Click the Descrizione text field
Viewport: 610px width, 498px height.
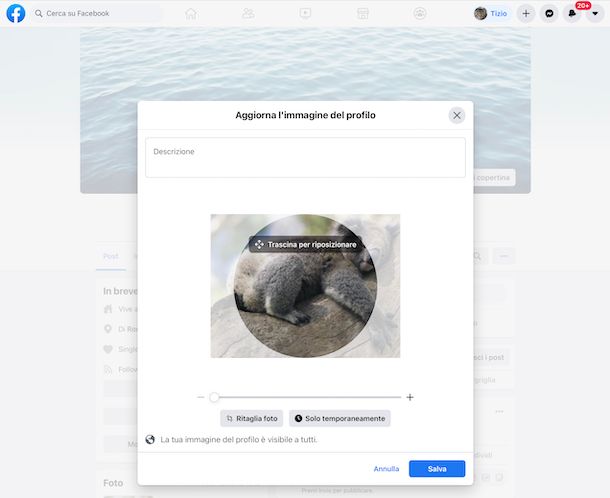[305, 158]
